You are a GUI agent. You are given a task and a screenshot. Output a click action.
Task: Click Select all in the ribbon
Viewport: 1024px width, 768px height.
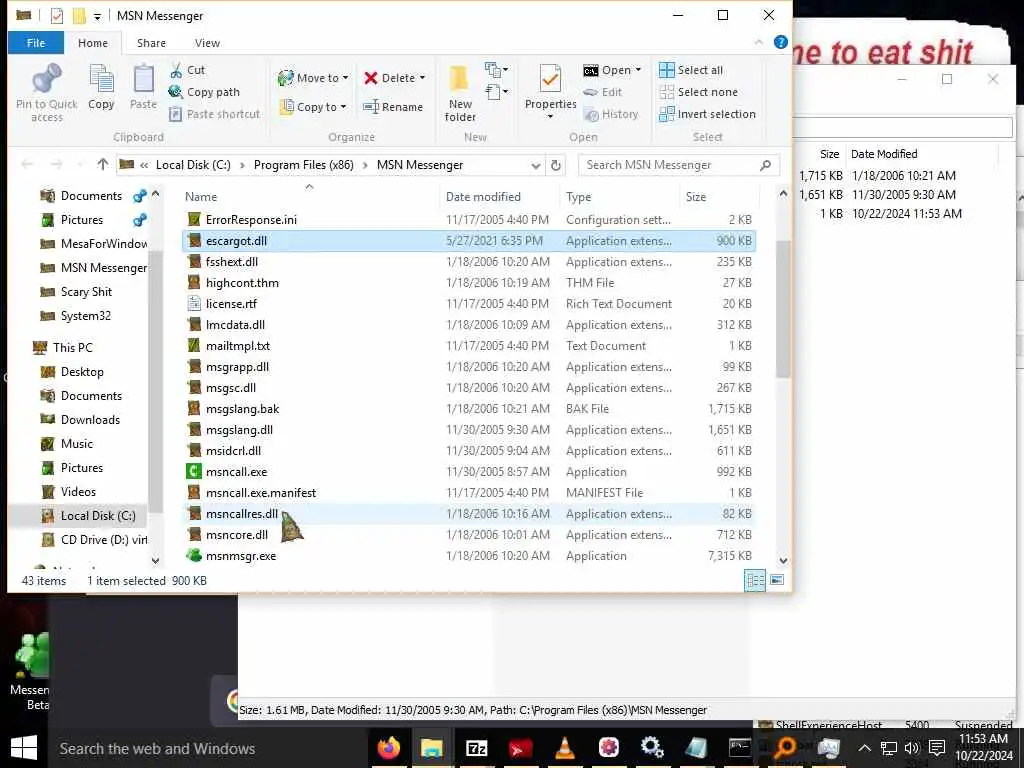click(x=691, y=70)
